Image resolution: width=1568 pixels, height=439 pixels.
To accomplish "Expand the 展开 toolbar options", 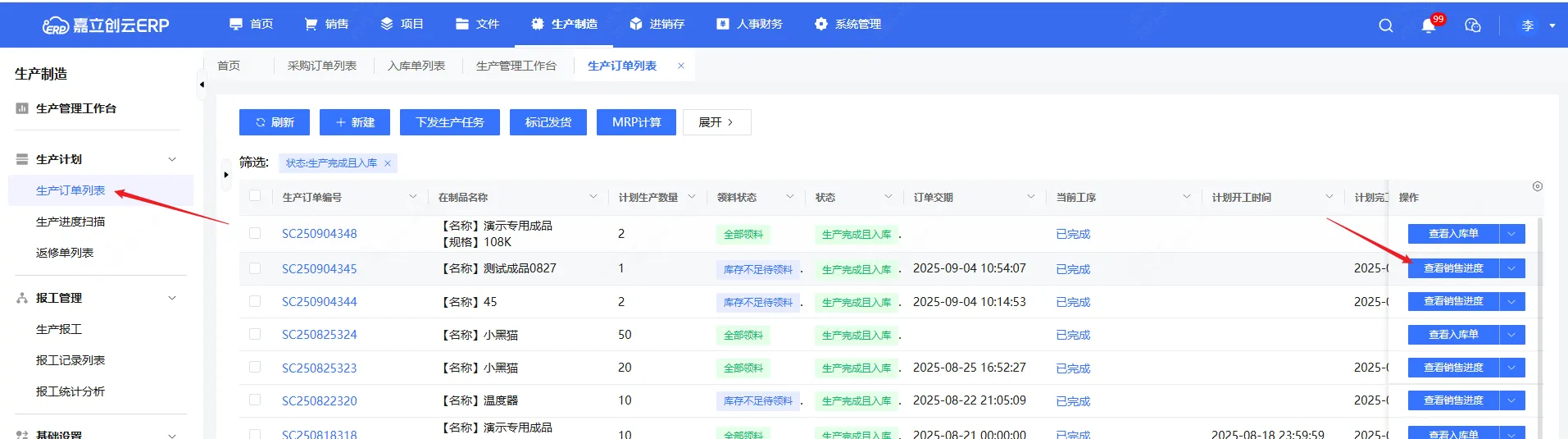I will (716, 122).
